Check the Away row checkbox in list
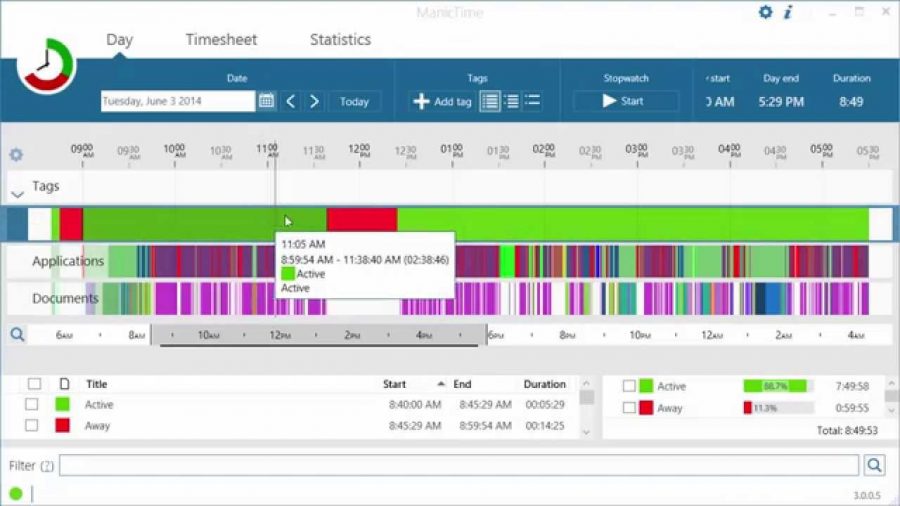Viewport: 900px width, 506px height. click(x=32, y=426)
